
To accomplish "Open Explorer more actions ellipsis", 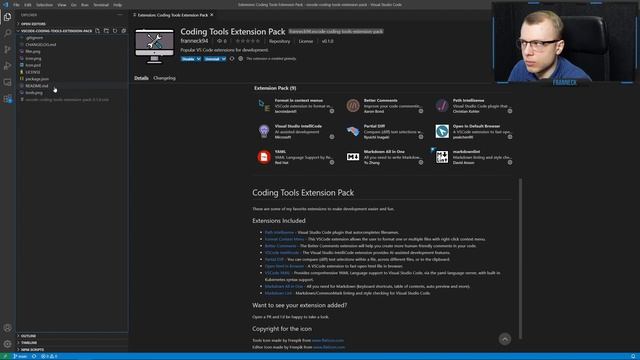I will tap(120, 15).
